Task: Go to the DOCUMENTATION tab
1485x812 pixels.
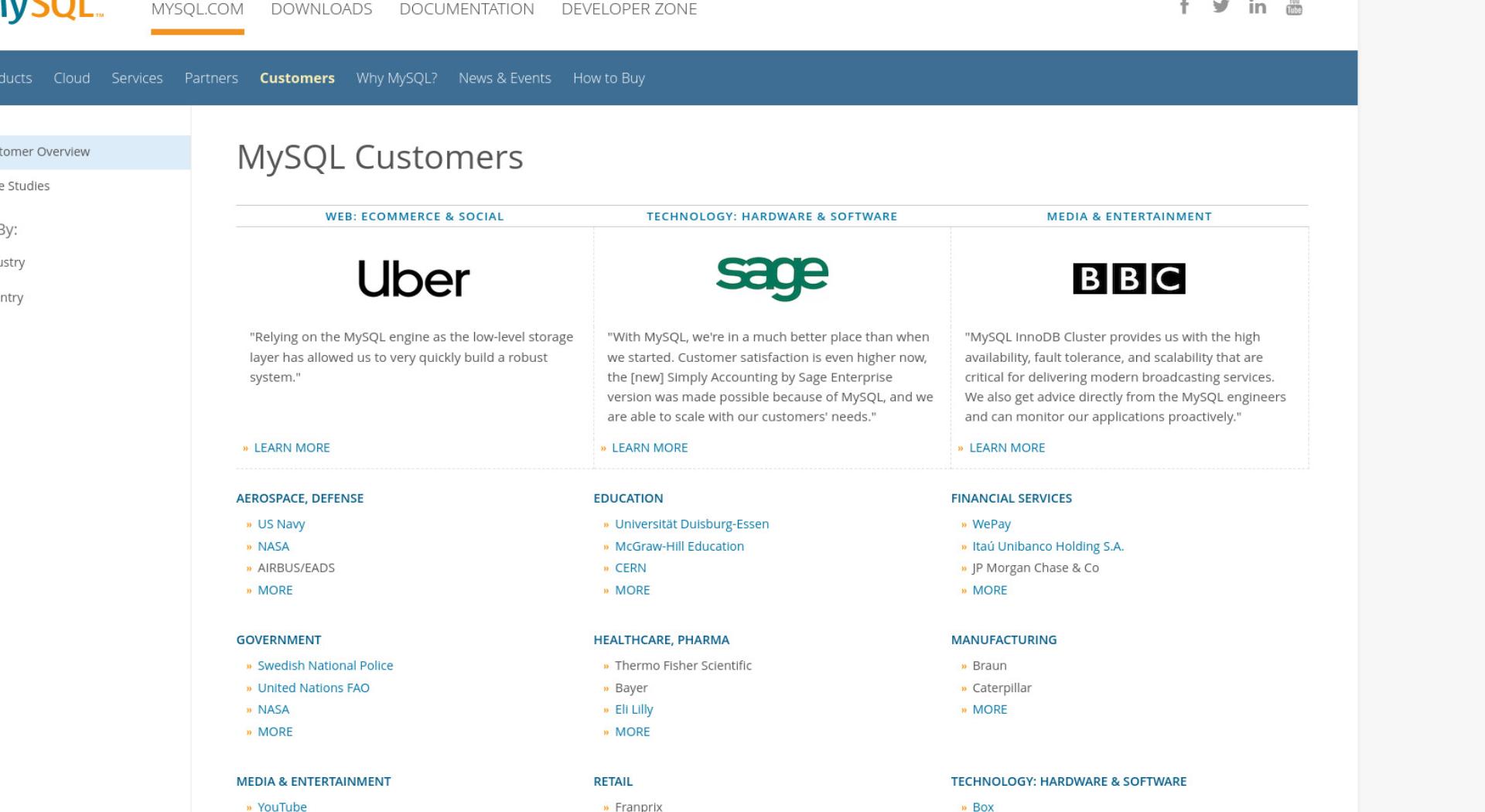Action: pos(466,9)
